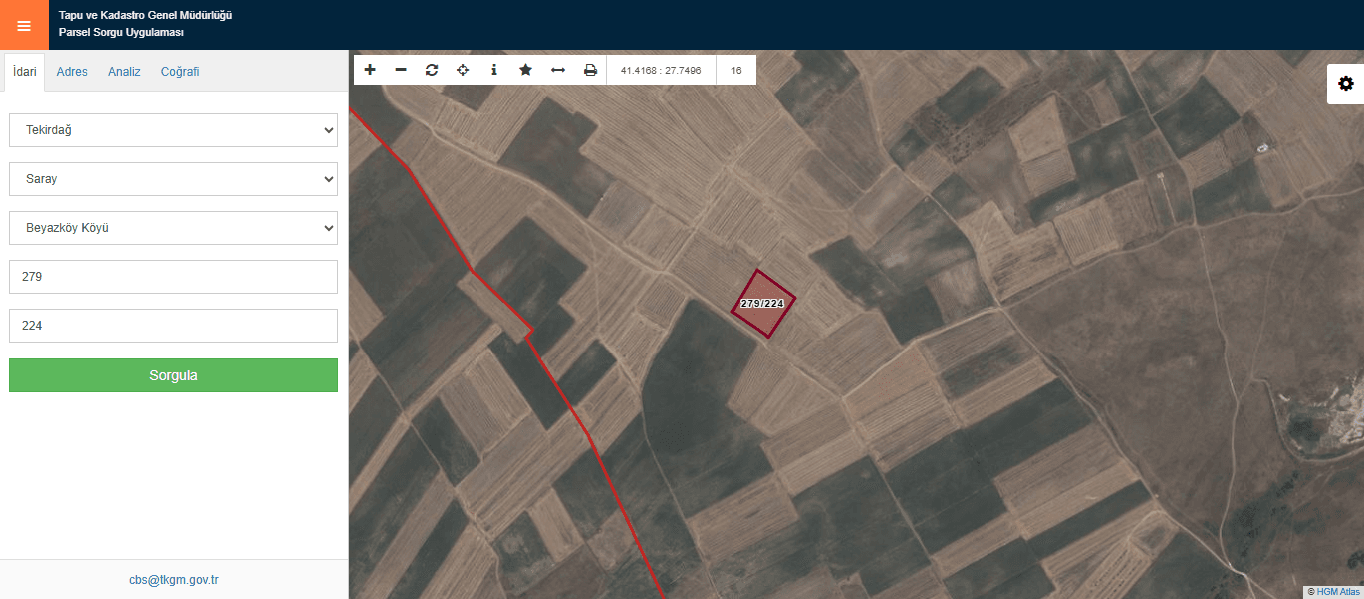
Task: Click the zoom level value 16
Action: pos(736,71)
